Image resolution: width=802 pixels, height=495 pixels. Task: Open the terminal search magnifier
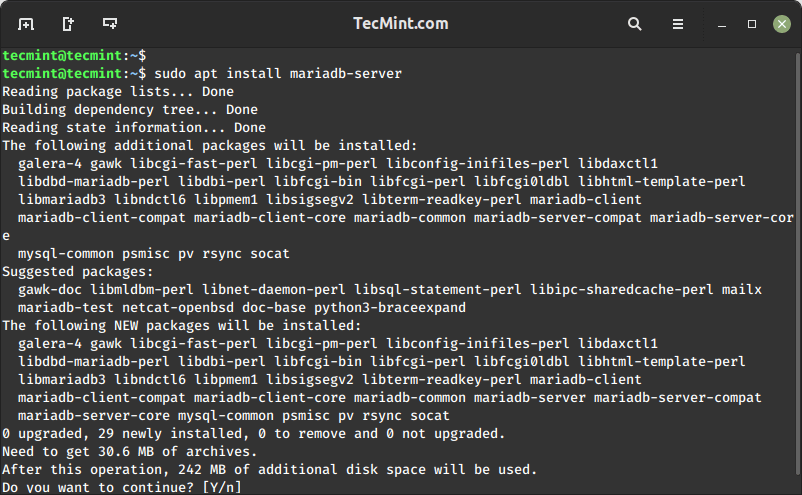pyautogui.click(x=635, y=23)
